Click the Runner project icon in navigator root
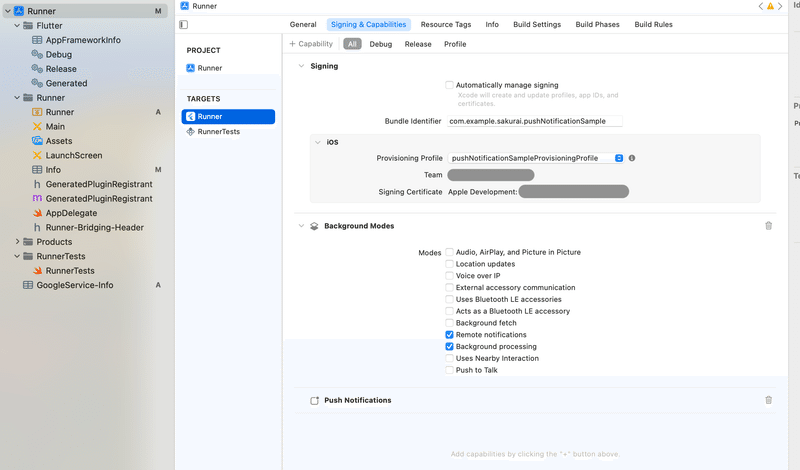This screenshot has height=470, width=800. coord(19,11)
